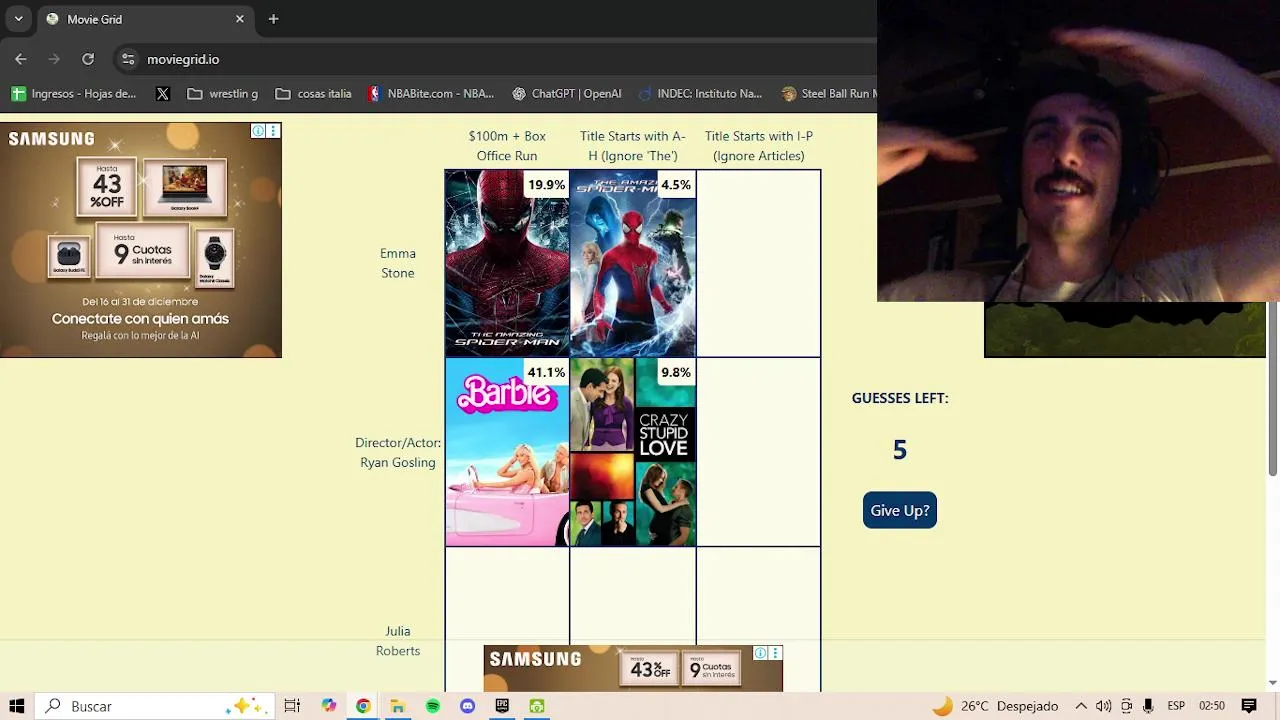
Task: Click Chrome icon in taskbar
Action: pyautogui.click(x=363, y=706)
